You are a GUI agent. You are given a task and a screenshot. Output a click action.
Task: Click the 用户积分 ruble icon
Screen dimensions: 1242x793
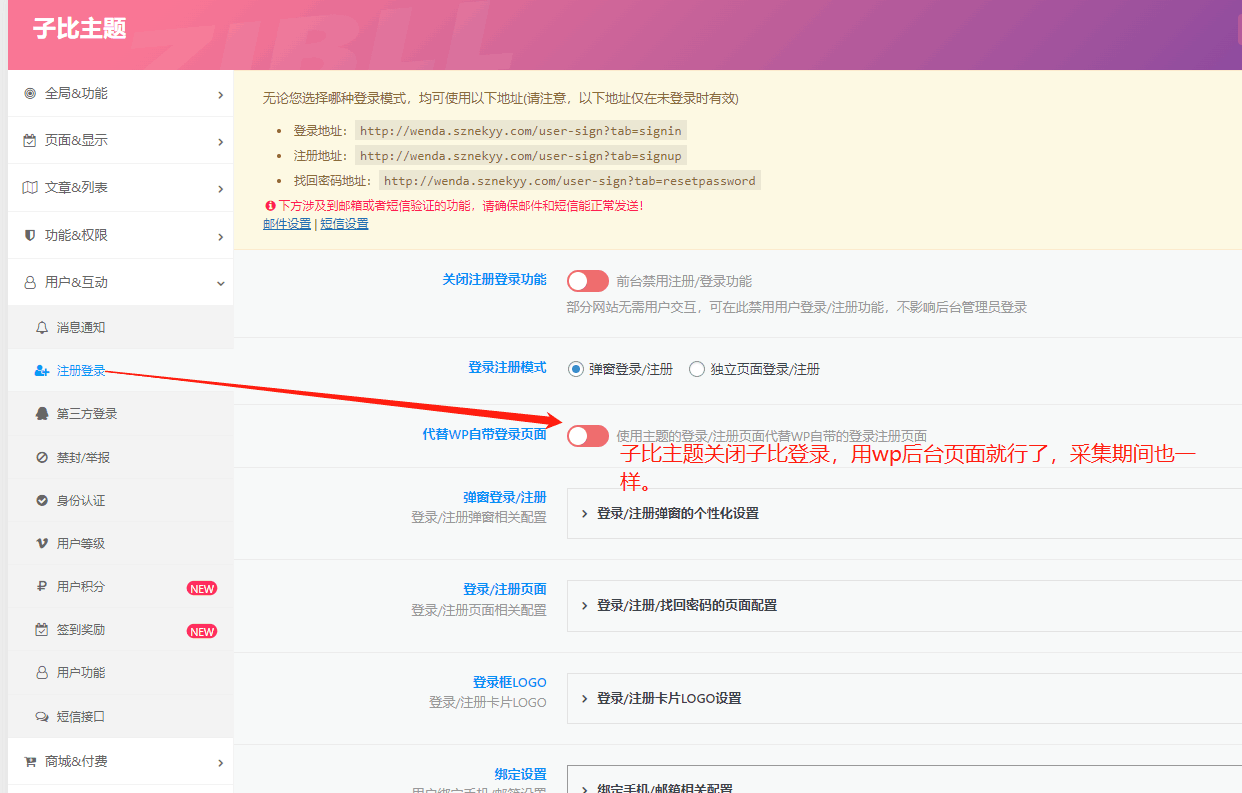(42, 587)
